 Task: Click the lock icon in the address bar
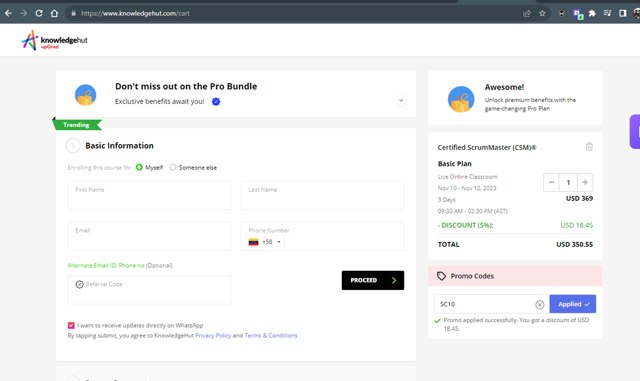tap(73, 13)
